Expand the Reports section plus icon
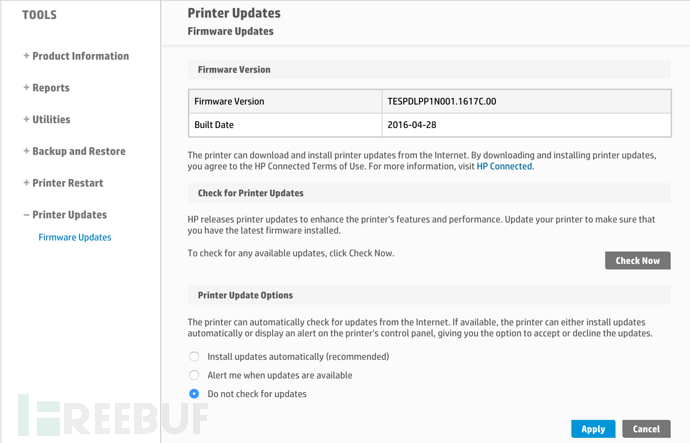 tap(26, 88)
